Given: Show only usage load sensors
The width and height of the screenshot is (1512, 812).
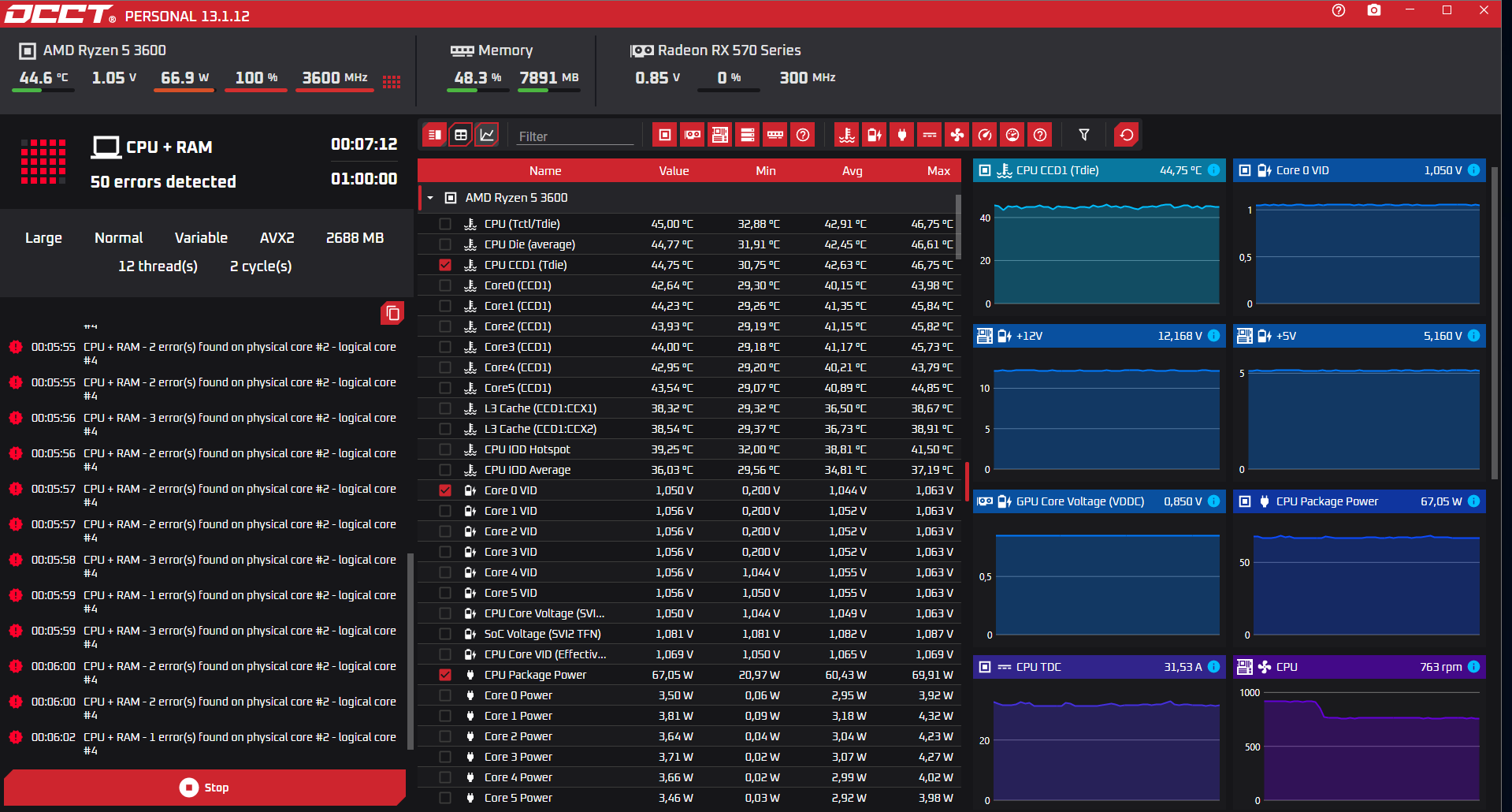Looking at the screenshot, I should pyautogui.click(x=1012, y=135).
